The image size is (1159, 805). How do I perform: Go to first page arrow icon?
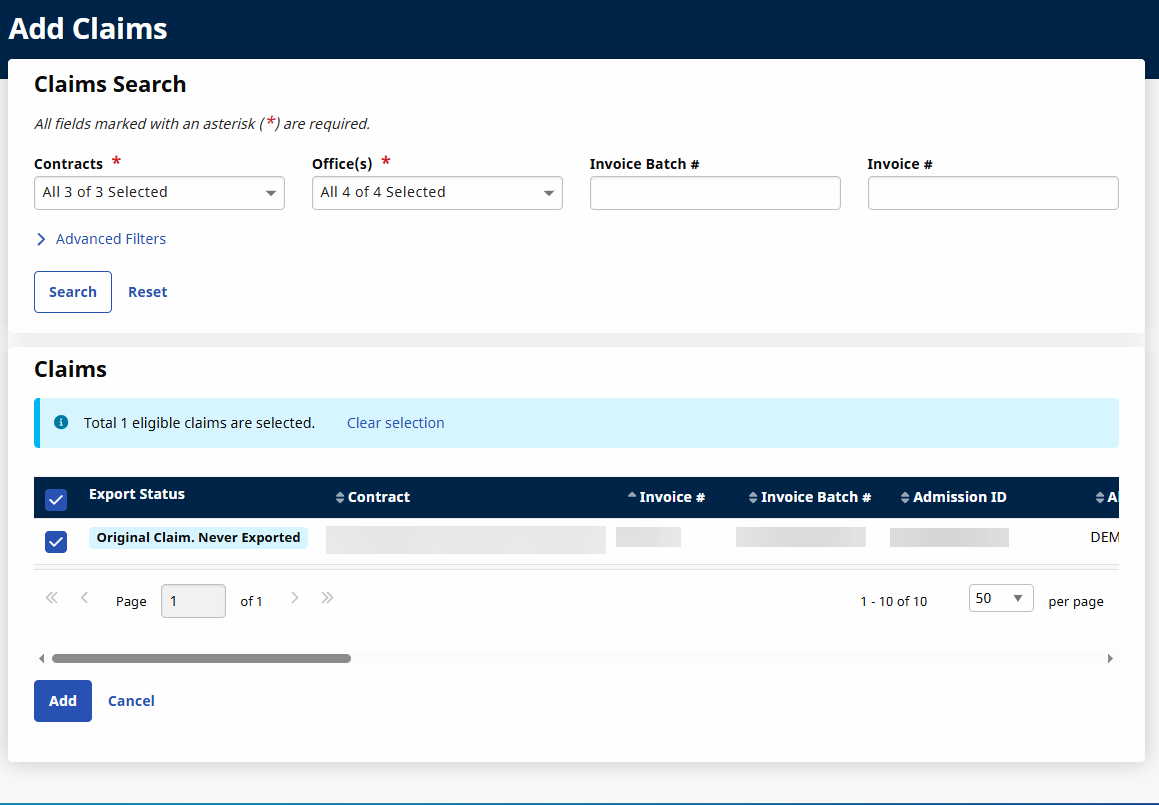coord(52,598)
